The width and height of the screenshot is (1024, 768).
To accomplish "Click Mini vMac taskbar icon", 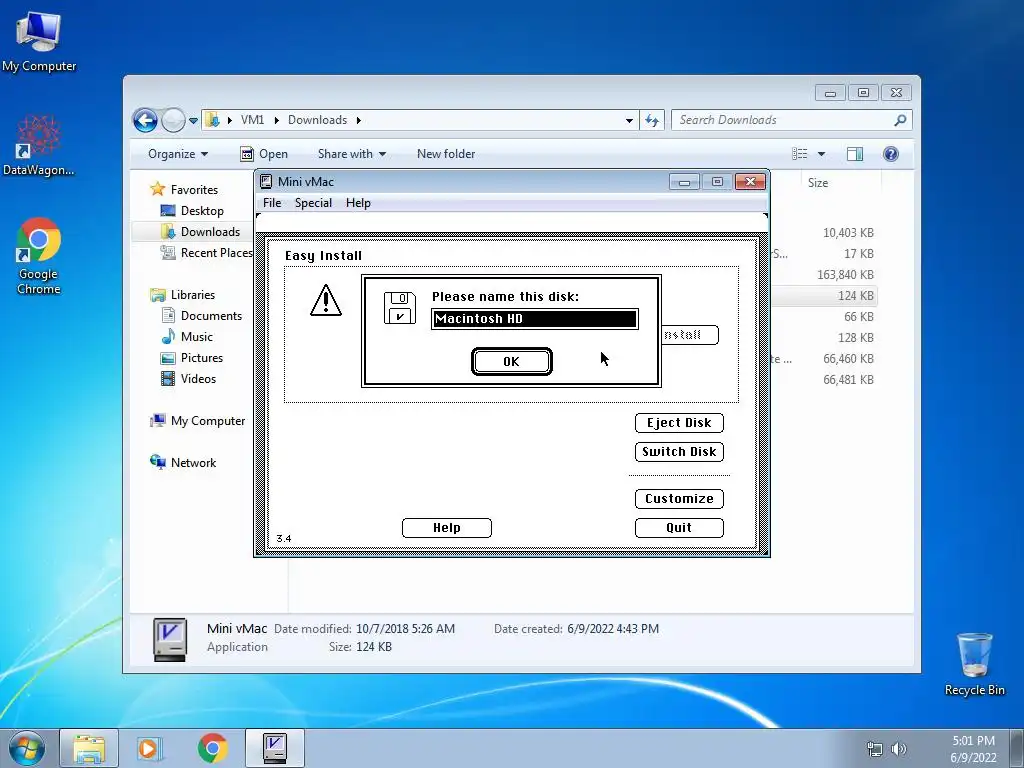I will pos(275,748).
